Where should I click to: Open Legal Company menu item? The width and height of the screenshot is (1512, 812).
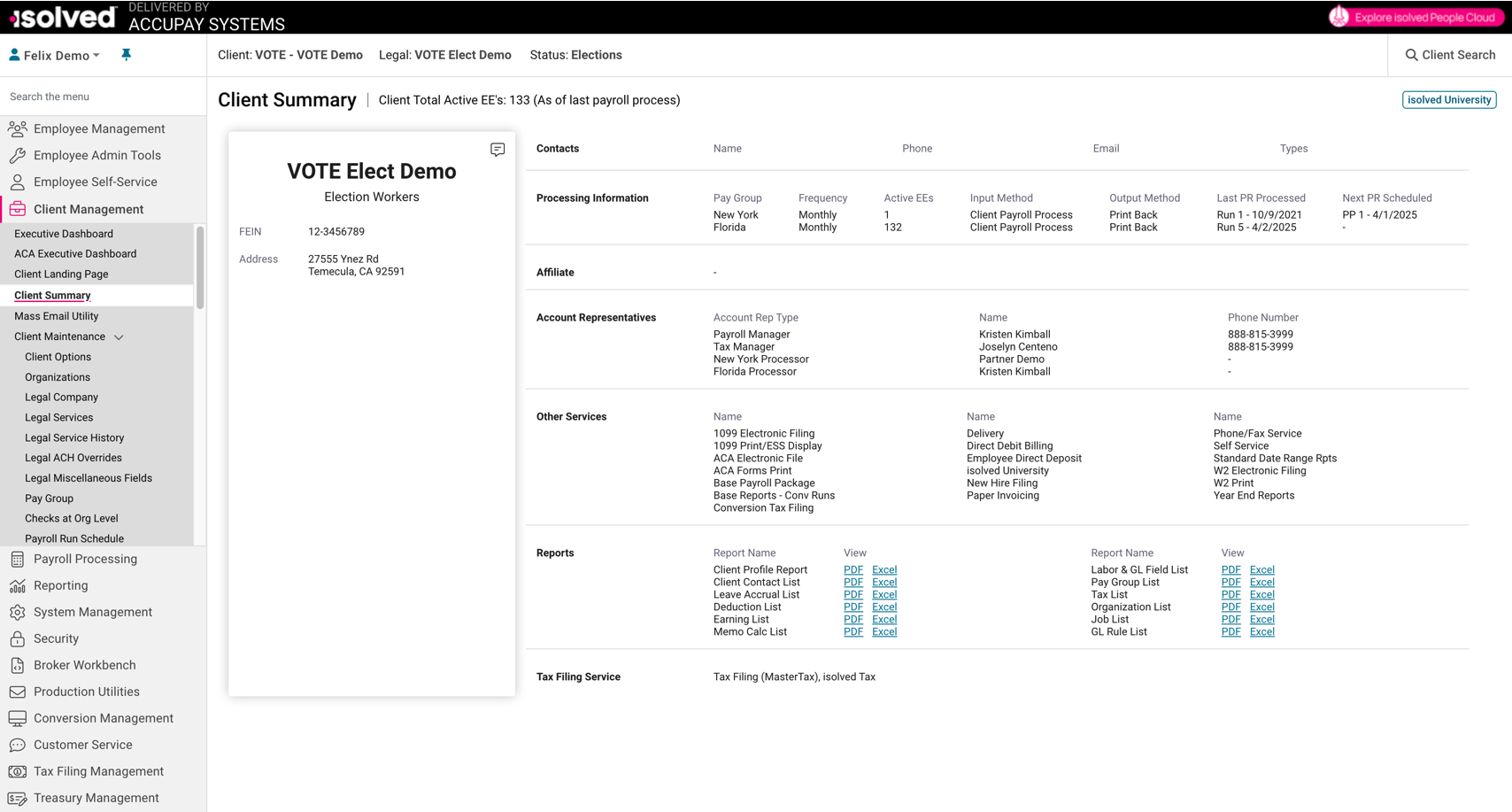click(61, 398)
